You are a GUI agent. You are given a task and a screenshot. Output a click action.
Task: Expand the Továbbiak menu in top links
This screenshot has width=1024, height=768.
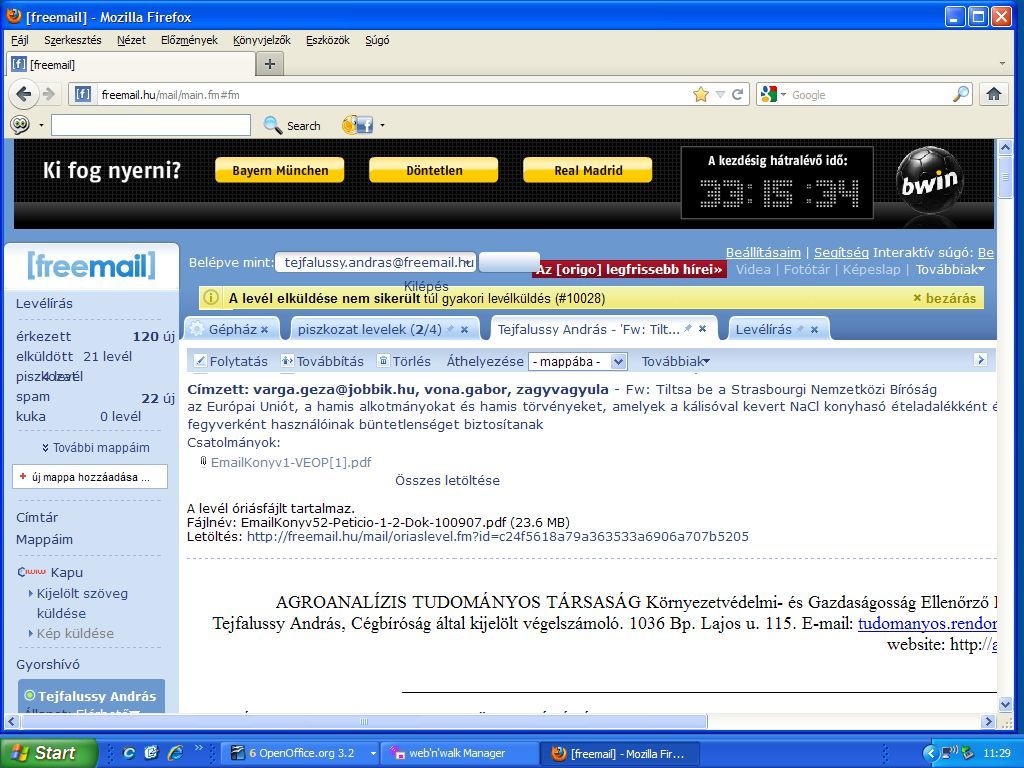point(950,270)
